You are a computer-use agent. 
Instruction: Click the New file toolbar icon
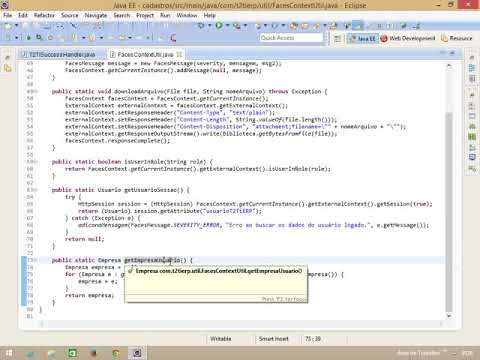pyautogui.click(x=8, y=26)
